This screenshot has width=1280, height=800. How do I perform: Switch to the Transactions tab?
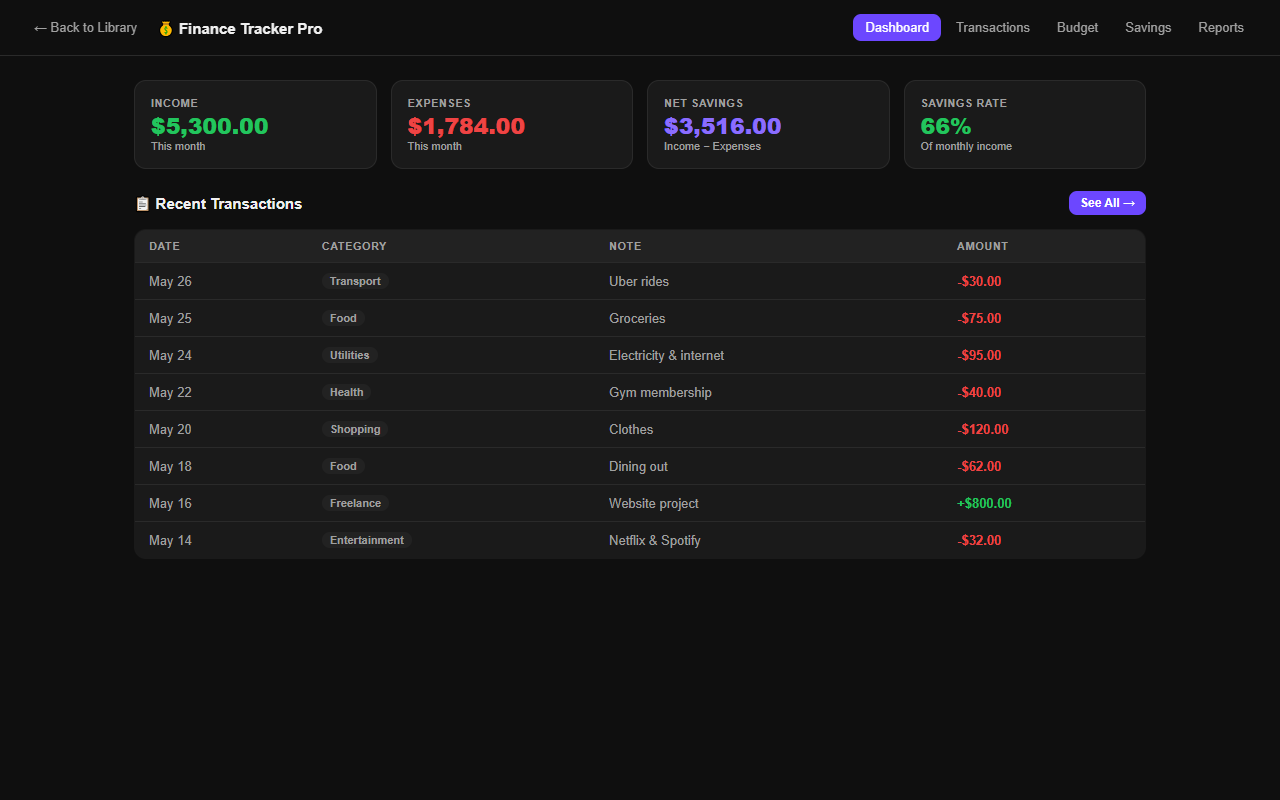coord(993,28)
